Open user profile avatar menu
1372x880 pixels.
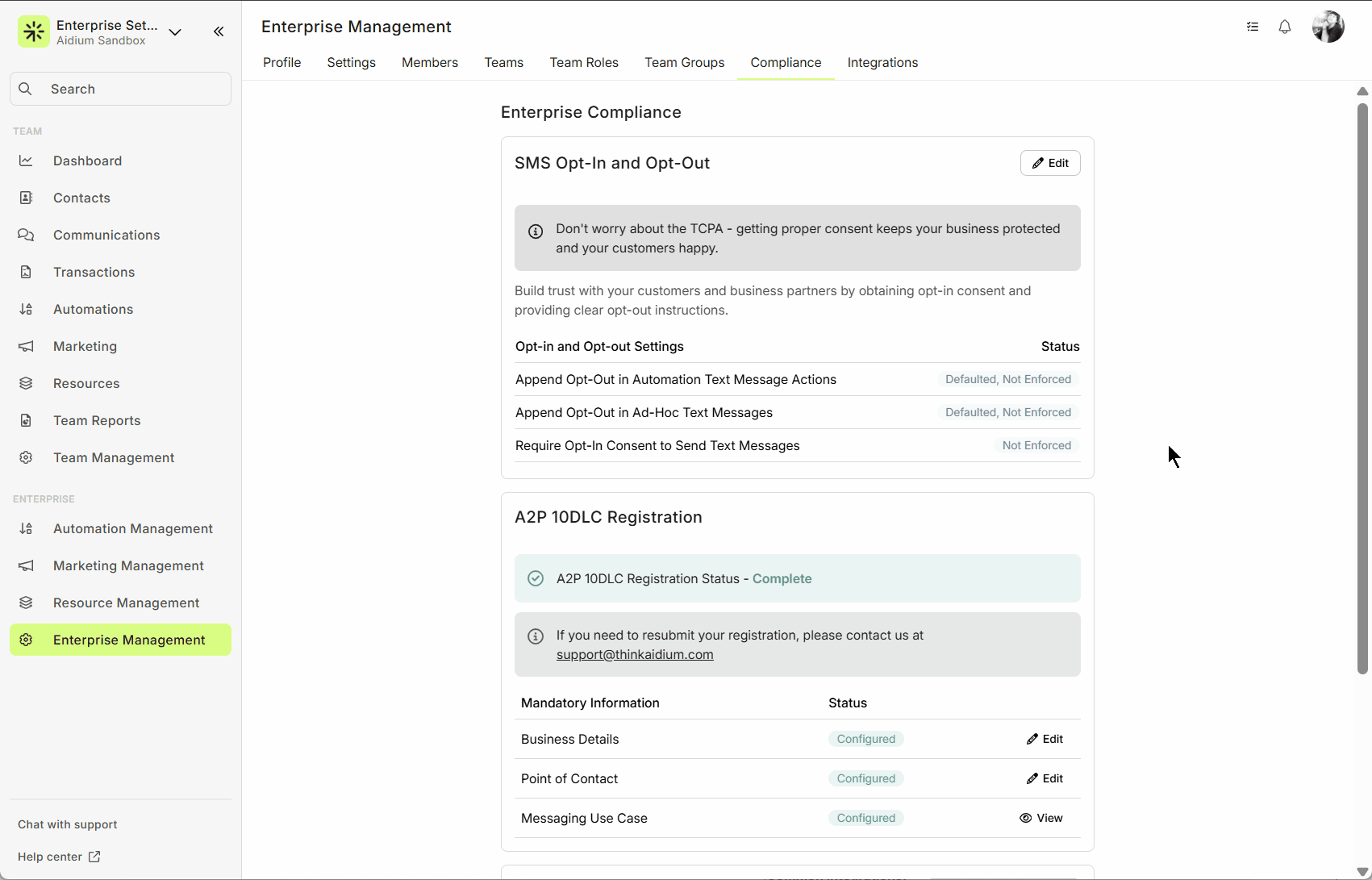(x=1328, y=27)
